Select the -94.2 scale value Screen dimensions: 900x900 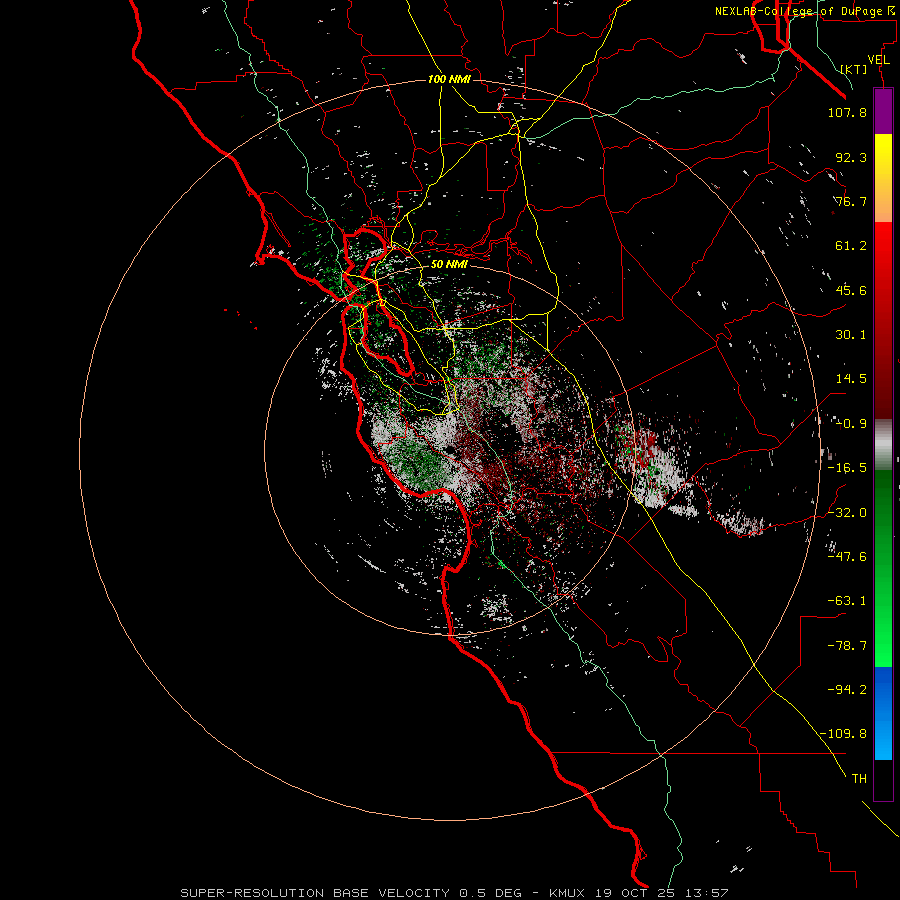847,690
